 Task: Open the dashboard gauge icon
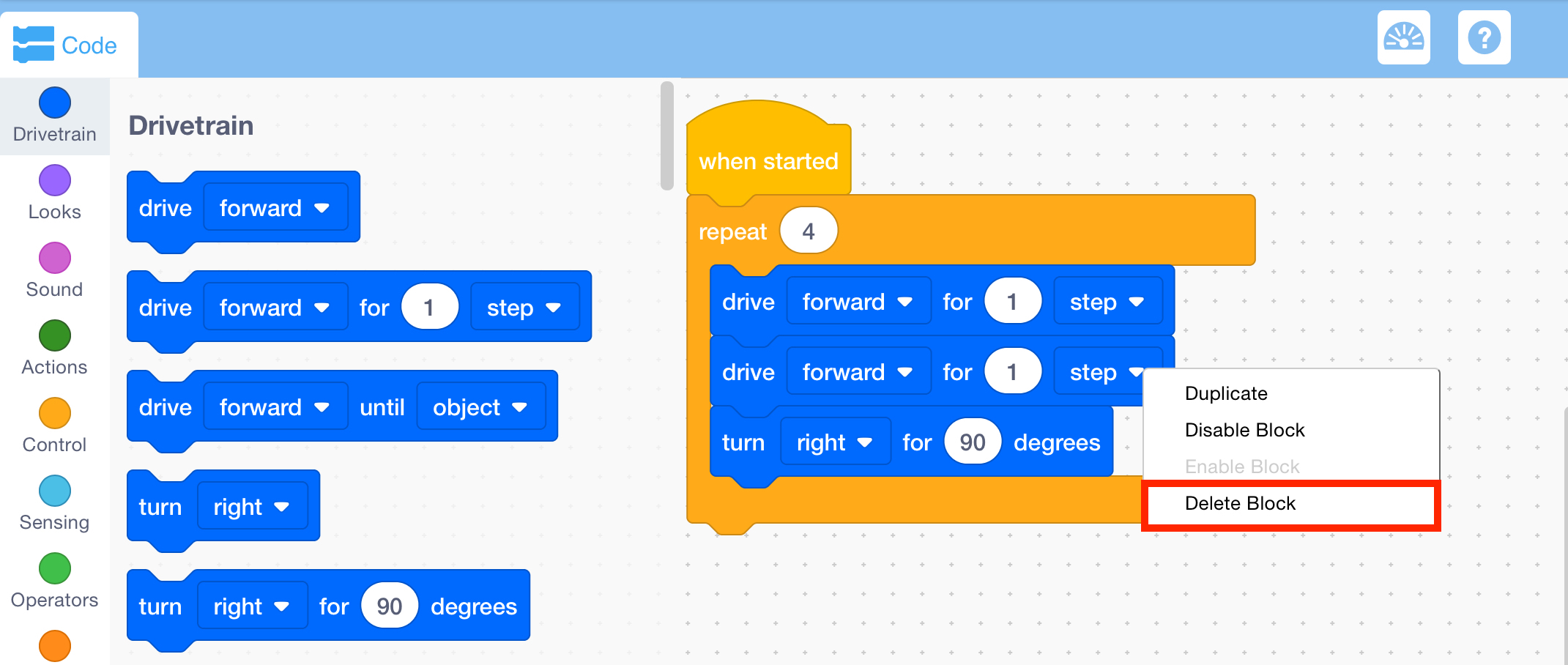click(1404, 37)
